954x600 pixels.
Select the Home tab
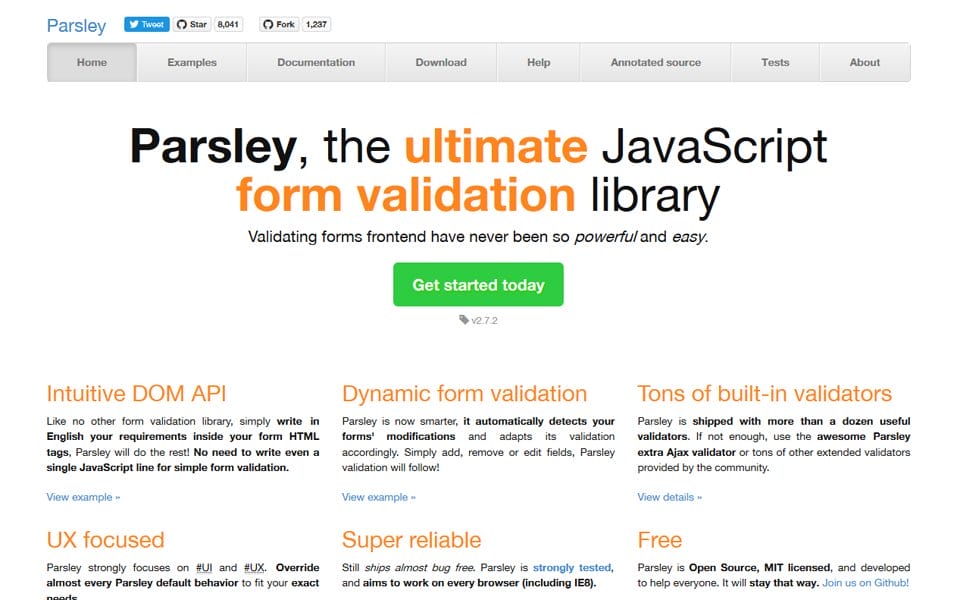[x=92, y=62]
